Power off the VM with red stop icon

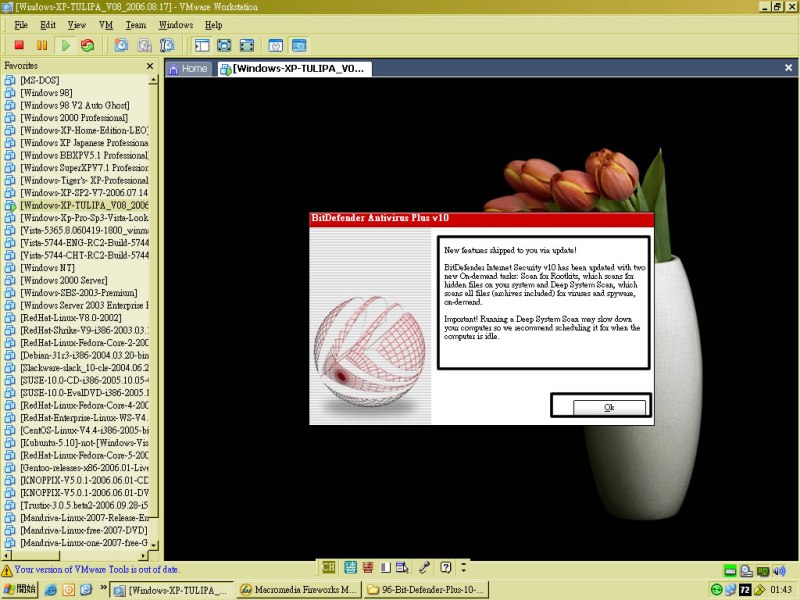[19, 45]
